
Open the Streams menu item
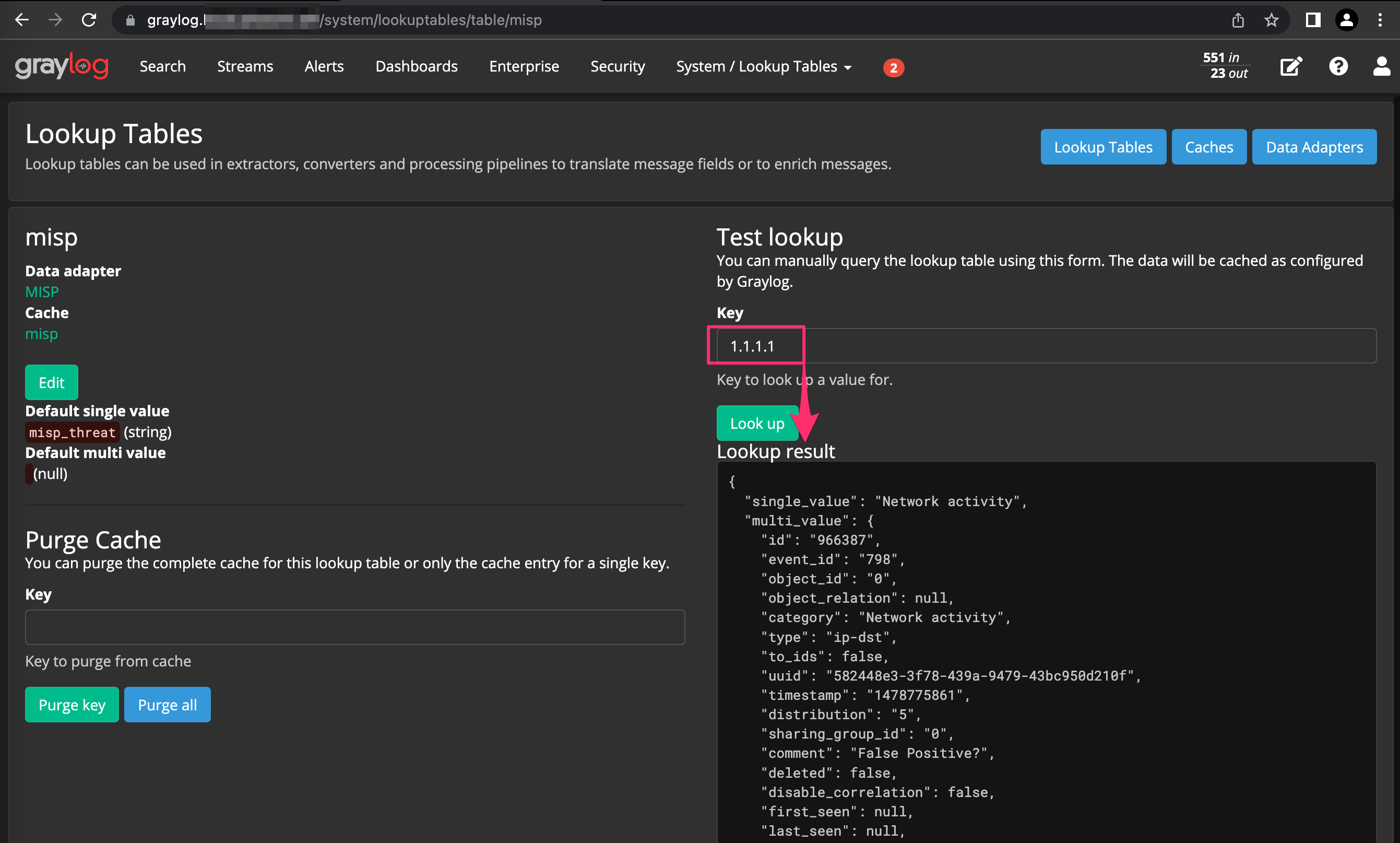[x=245, y=66]
